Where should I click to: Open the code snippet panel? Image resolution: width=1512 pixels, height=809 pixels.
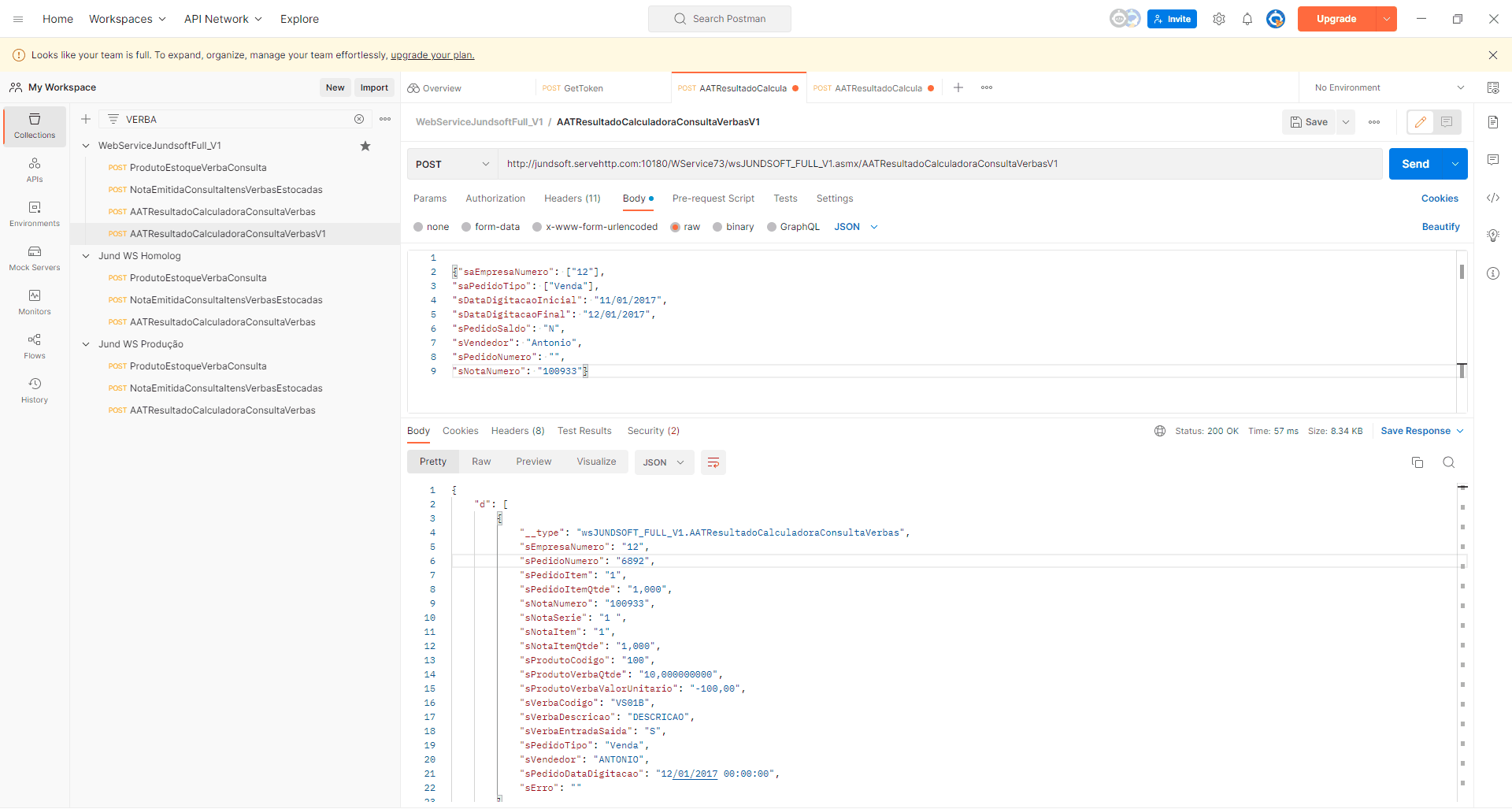coord(1493,198)
